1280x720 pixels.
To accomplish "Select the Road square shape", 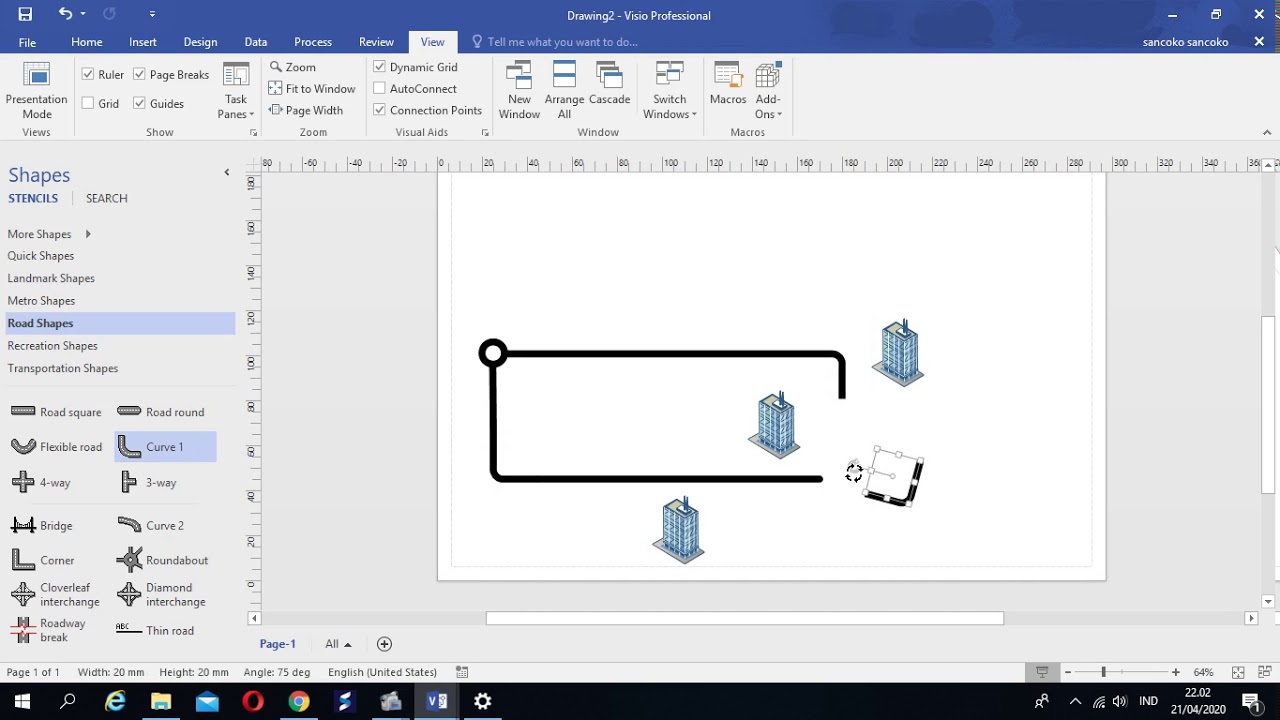I will coord(56,412).
